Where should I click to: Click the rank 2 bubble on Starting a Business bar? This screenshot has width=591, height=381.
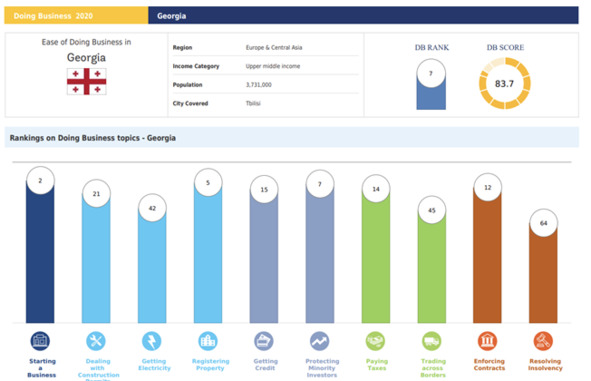[x=40, y=181]
